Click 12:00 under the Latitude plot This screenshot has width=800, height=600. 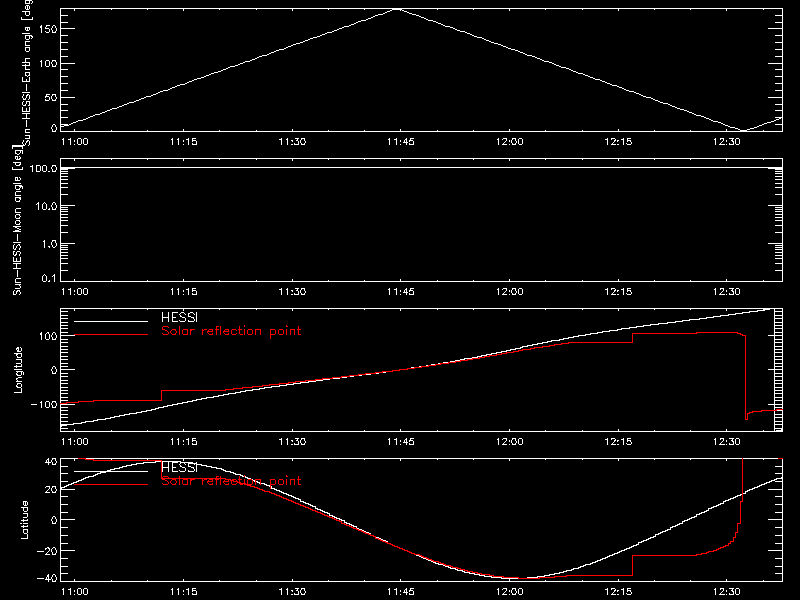pos(509,592)
